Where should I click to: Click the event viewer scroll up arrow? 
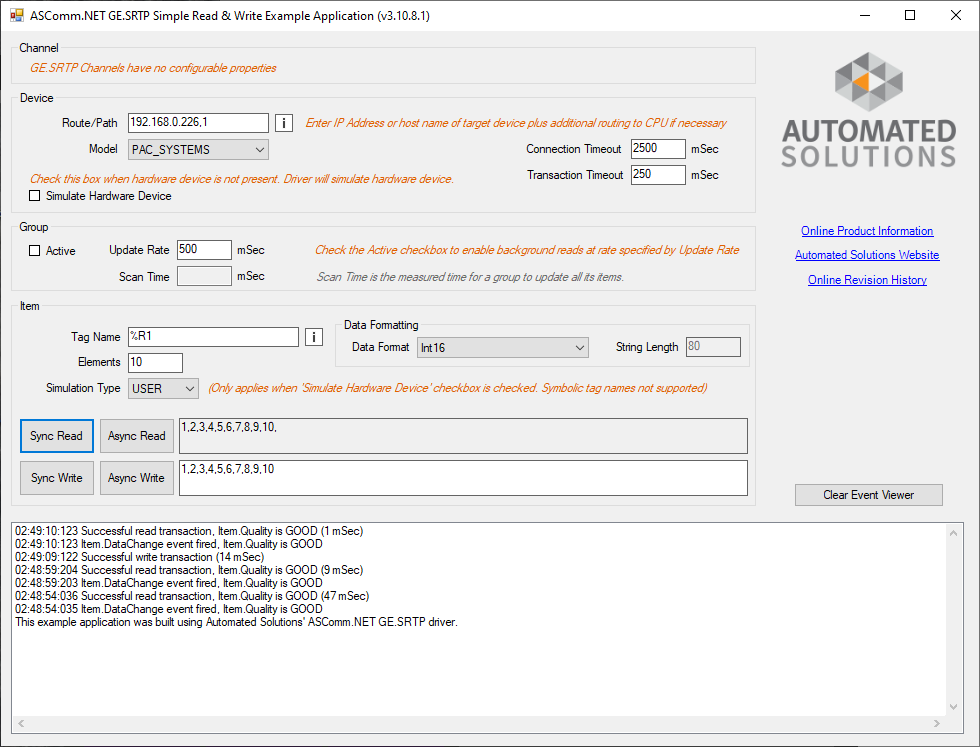pos(953,533)
